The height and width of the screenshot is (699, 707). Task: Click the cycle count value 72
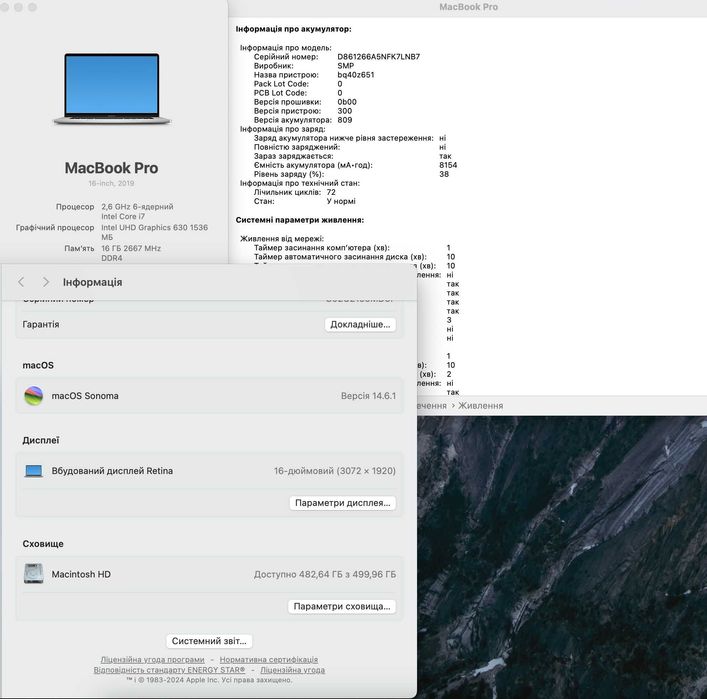(x=331, y=192)
